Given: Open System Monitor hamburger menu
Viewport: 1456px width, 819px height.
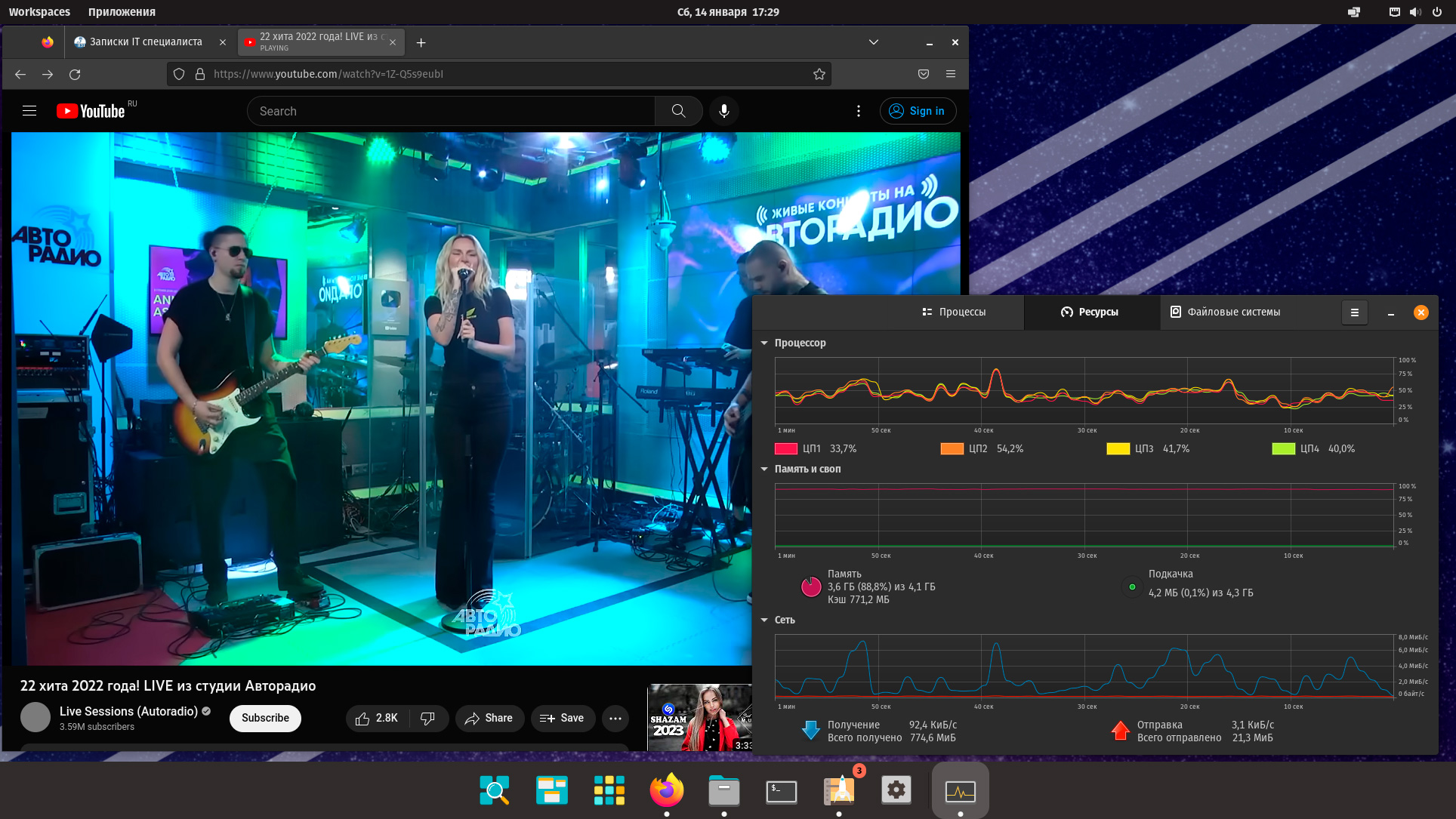Looking at the screenshot, I should click(x=1354, y=313).
